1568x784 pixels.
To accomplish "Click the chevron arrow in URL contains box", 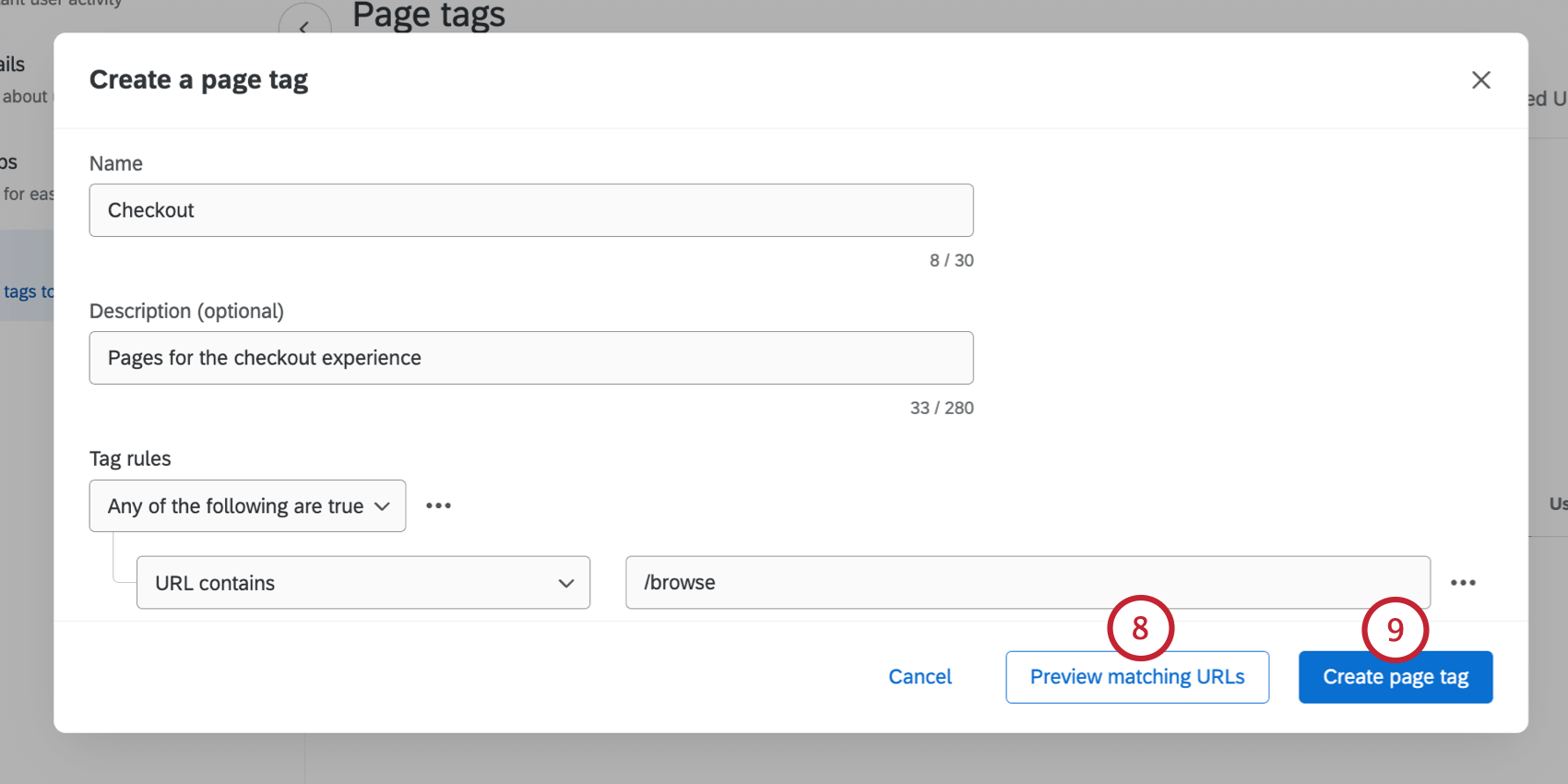I will 566,583.
